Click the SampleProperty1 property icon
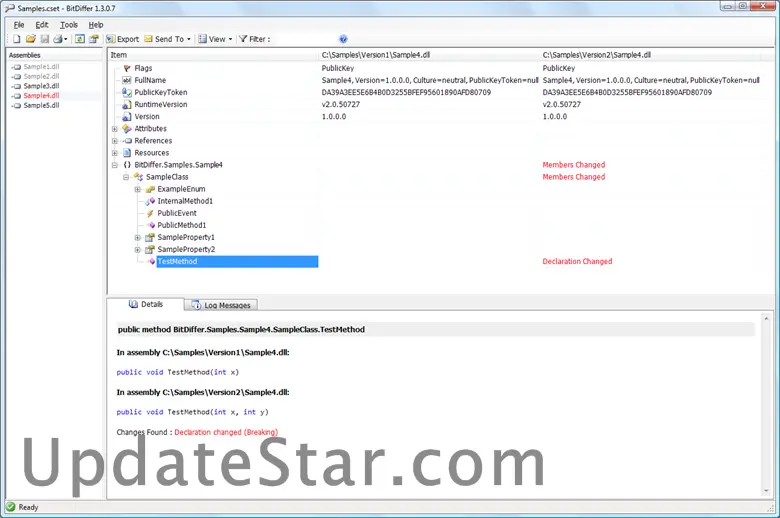Viewport: 780px width, 518px height. (150, 237)
